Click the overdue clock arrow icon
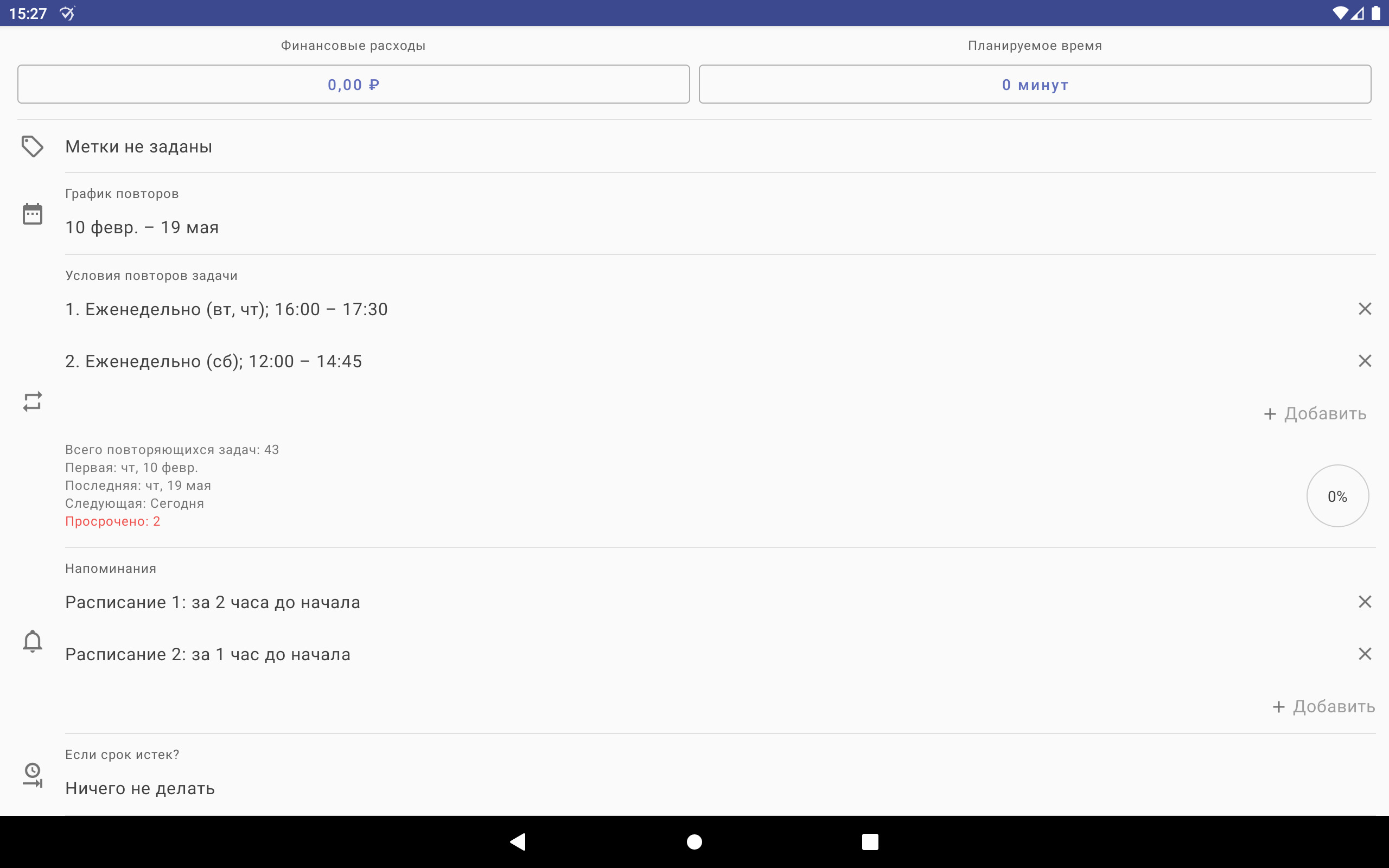The width and height of the screenshot is (1389, 868). pyautogui.click(x=32, y=775)
